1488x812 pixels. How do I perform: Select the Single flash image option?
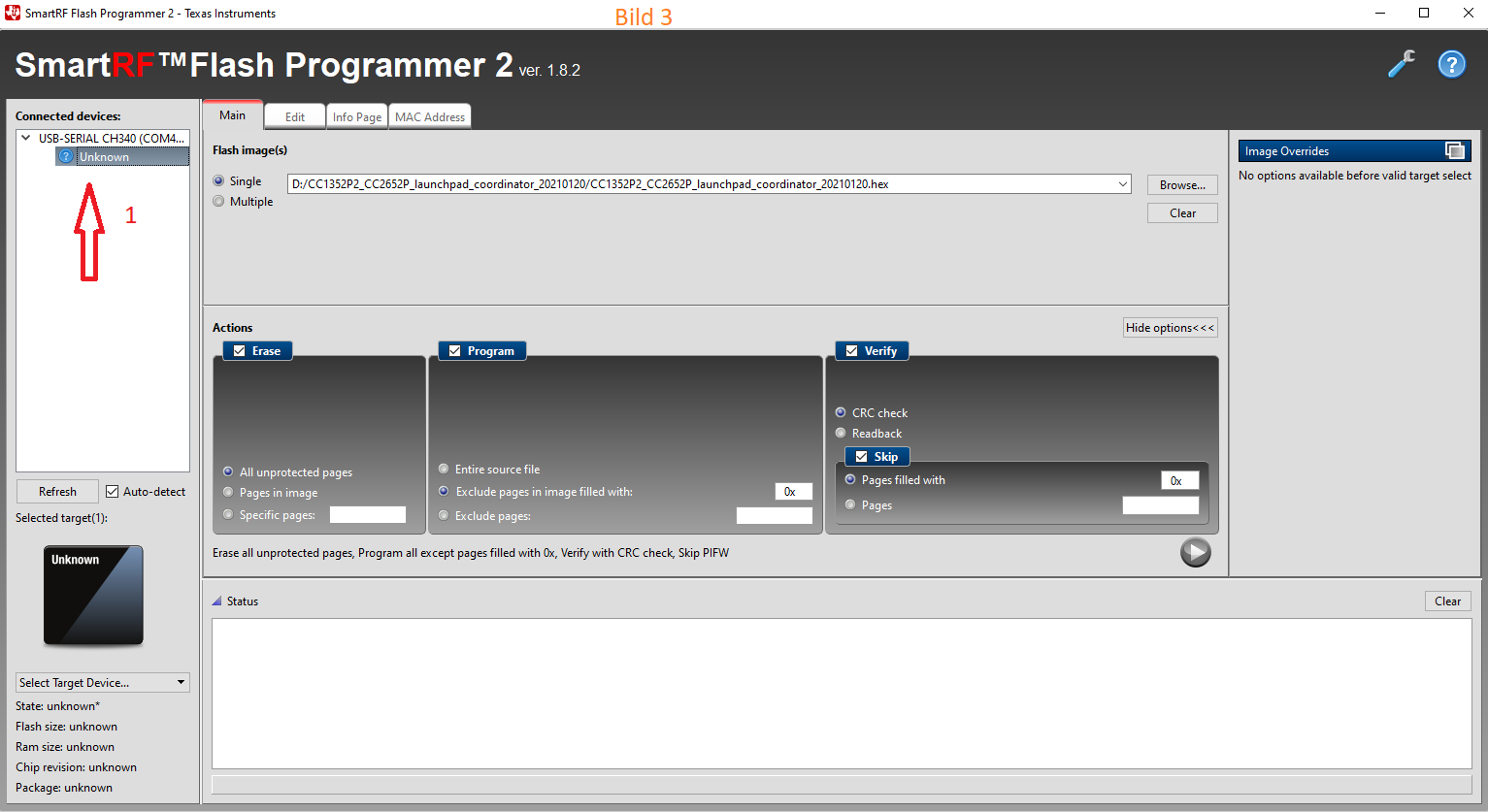(x=218, y=180)
